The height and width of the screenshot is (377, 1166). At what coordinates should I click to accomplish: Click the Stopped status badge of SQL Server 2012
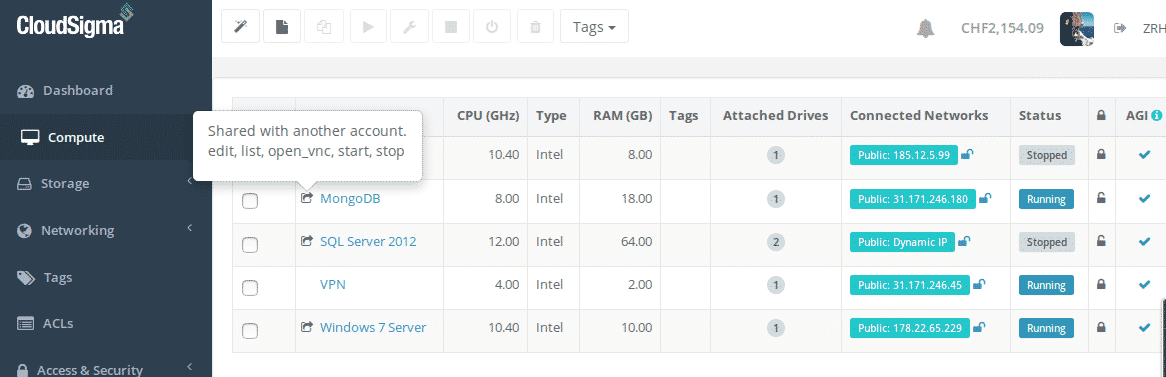click(1047, 242)
